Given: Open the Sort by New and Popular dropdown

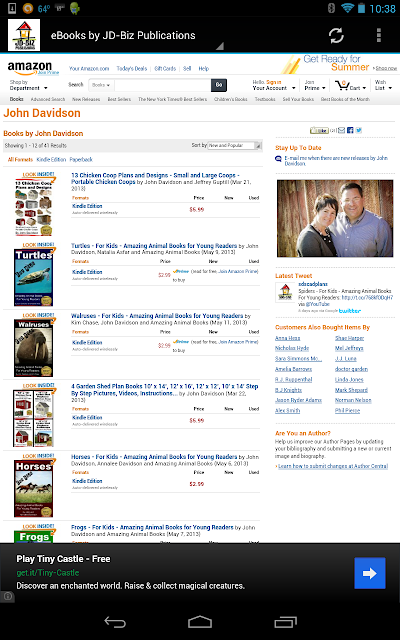Looking at the screenshot, I should (x=234, y=145).
